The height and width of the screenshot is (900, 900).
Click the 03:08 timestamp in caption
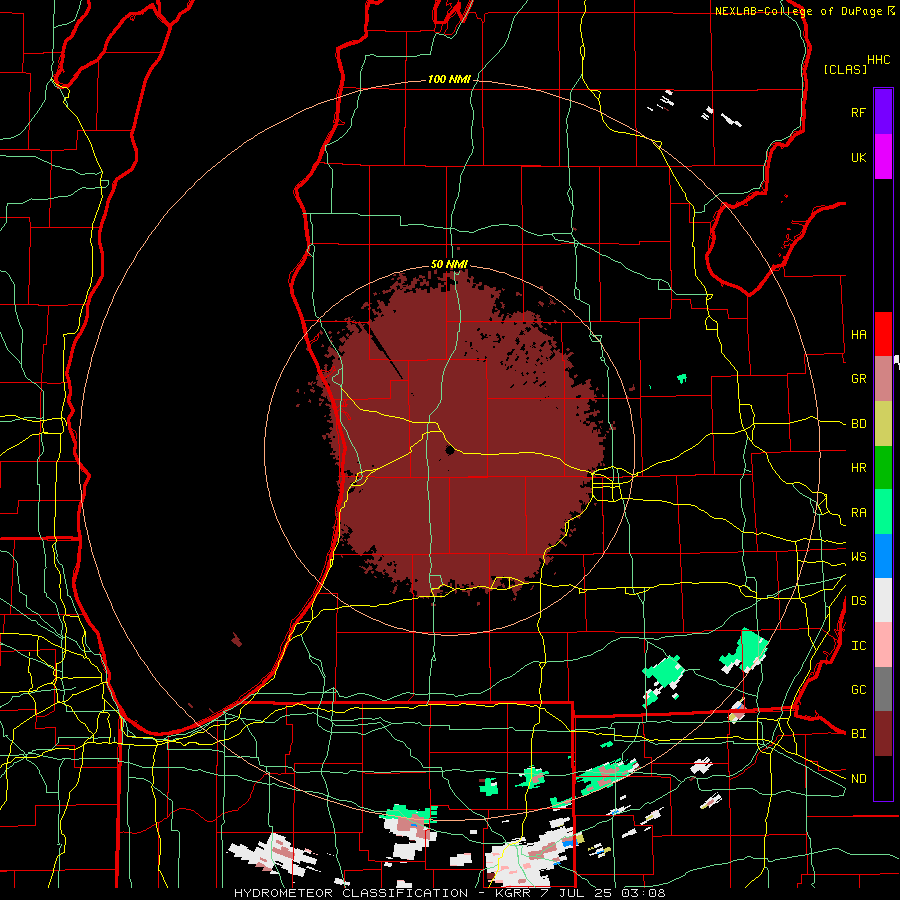[x=643, y=893]
